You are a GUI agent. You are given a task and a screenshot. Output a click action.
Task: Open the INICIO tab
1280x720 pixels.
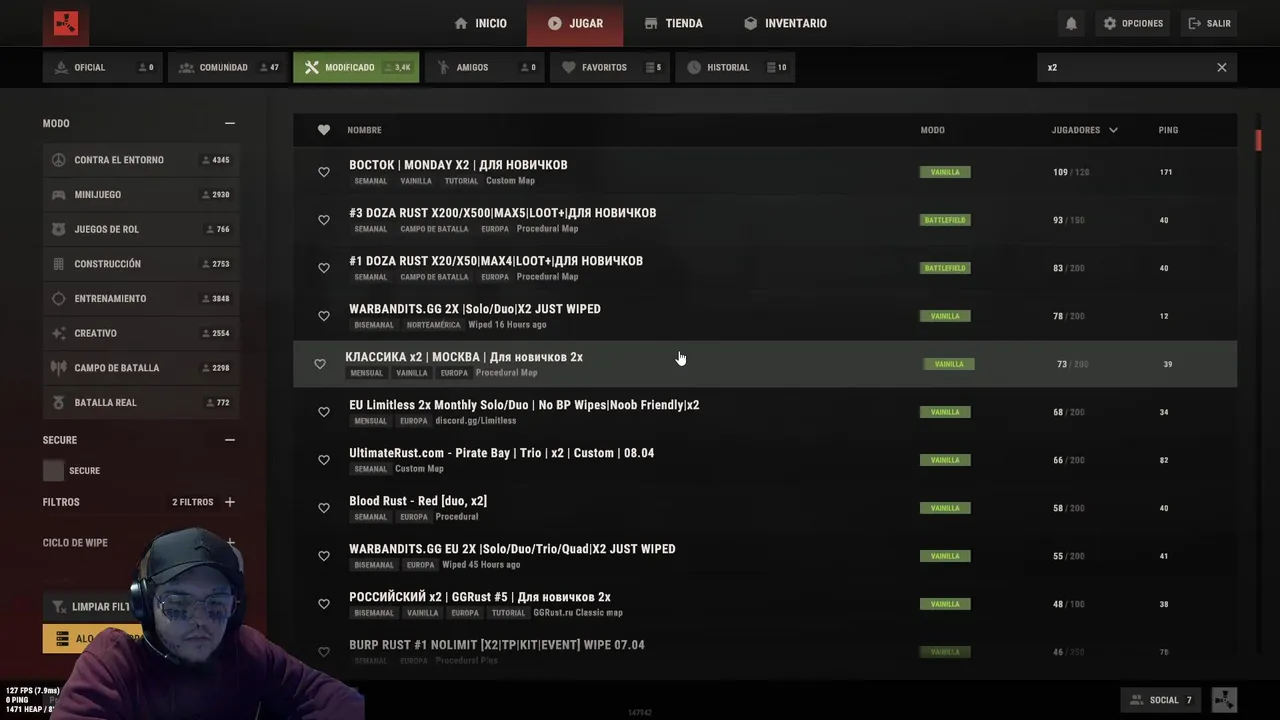[x=480, y=23]
